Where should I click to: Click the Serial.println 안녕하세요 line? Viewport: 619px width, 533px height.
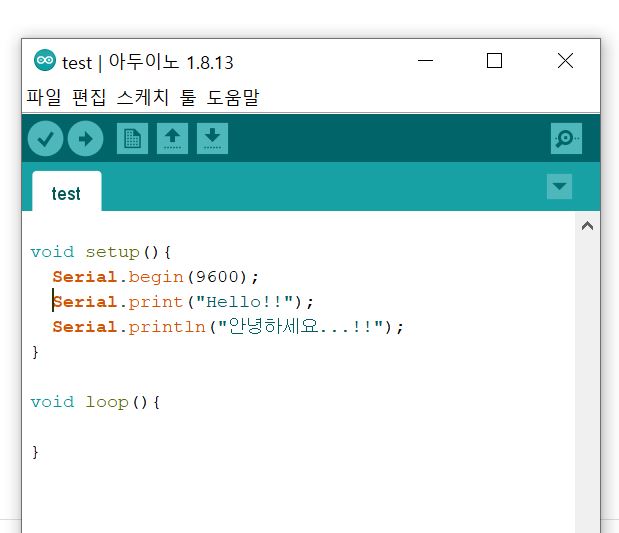[228, 327]
